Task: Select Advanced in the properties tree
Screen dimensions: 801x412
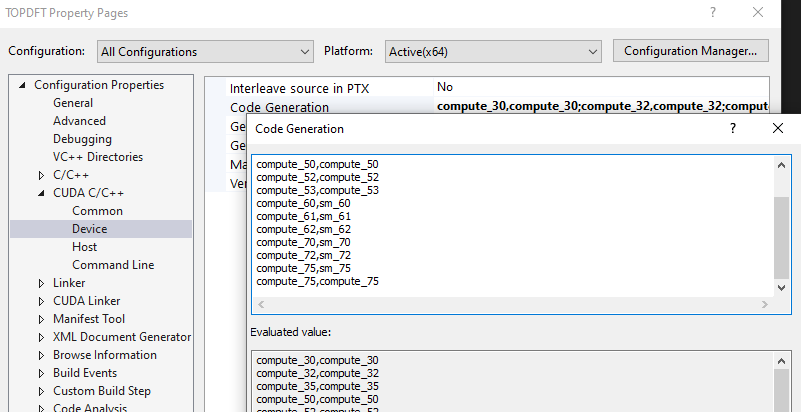Action: coord(79,121)
